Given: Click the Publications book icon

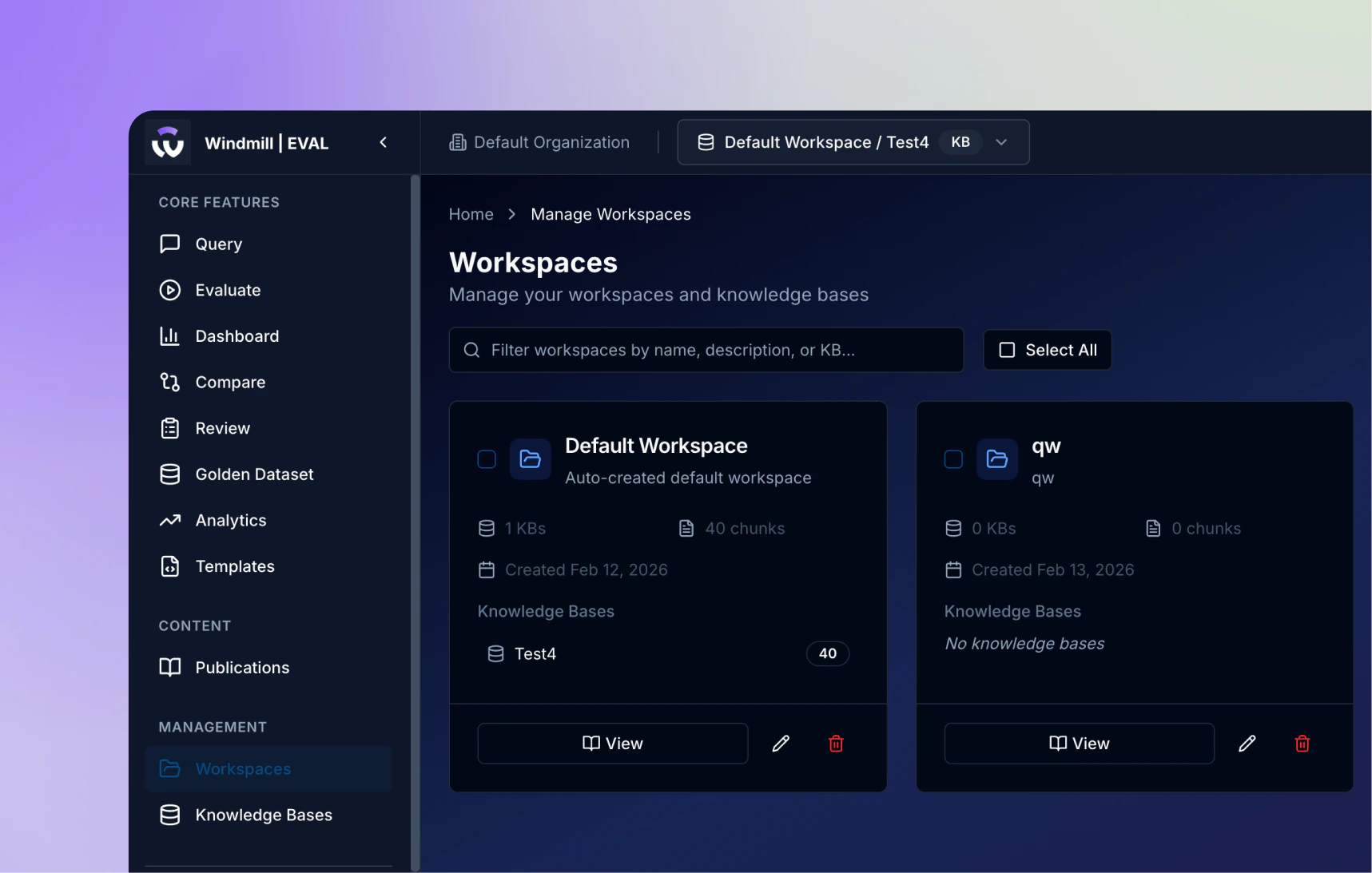Looking at the screenshot, I should point(169,667).
